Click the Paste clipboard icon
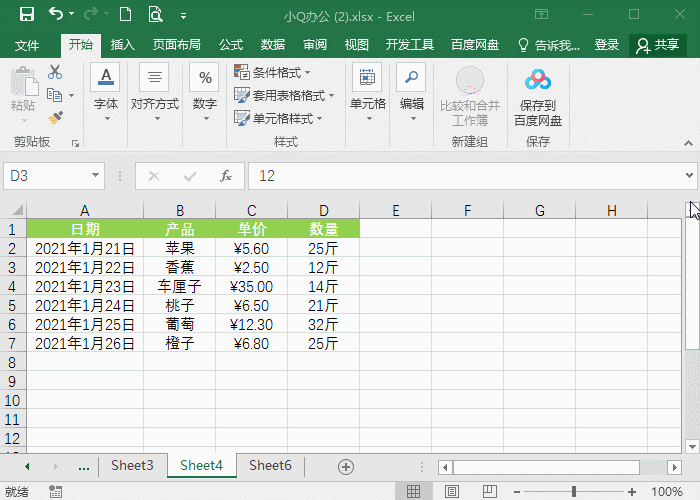Image resolution: width=700 pixels, height=500 pixels. (24, 81)
